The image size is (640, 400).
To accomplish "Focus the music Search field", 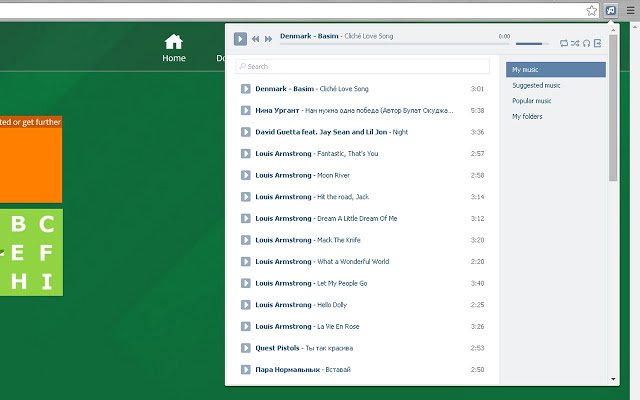I will pyautogui.click(x=362, y=66).
